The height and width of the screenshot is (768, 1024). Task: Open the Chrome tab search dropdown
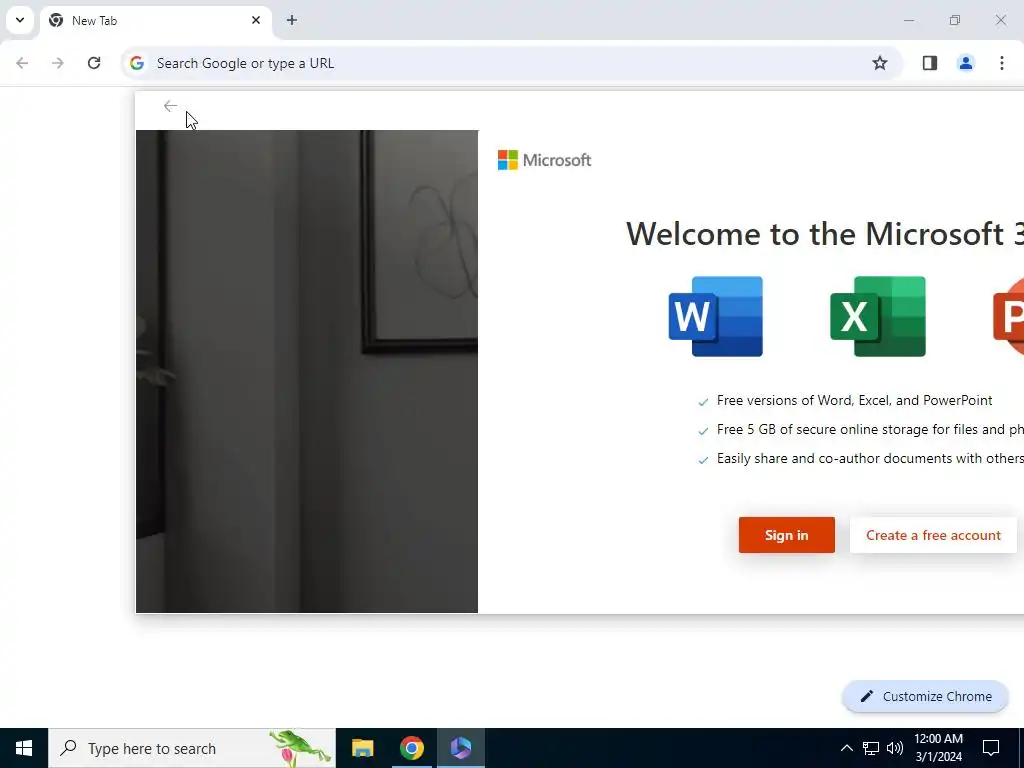[x=20, y=20]
